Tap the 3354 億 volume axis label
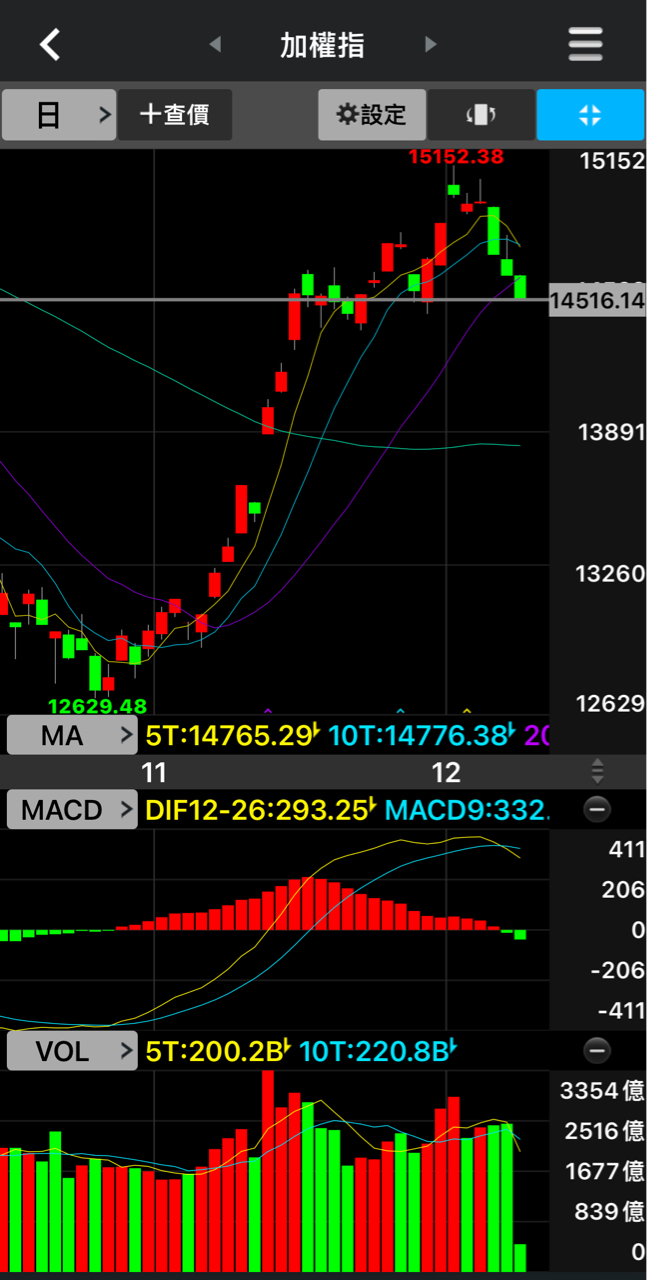Viewport: 647px width, 1280px height. tap(602, 1091)
